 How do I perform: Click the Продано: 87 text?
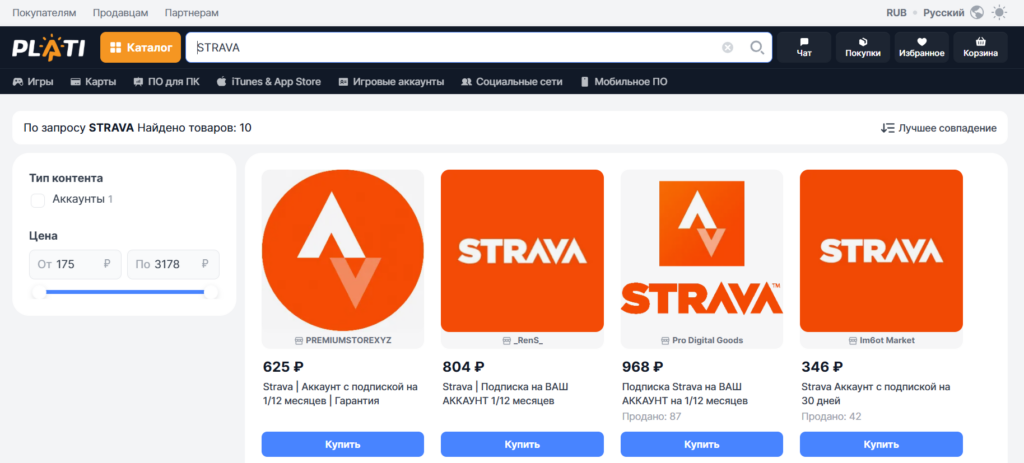(651, 416)
